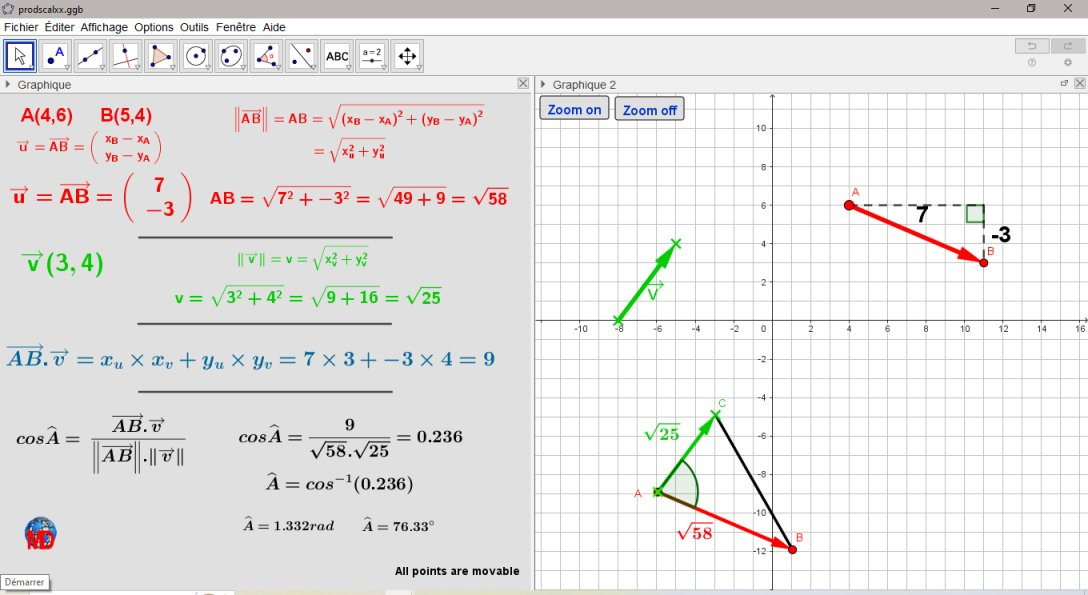The image size is (1088, 595).
Task: Select the Polygon tool
Action: pos(161,56)
